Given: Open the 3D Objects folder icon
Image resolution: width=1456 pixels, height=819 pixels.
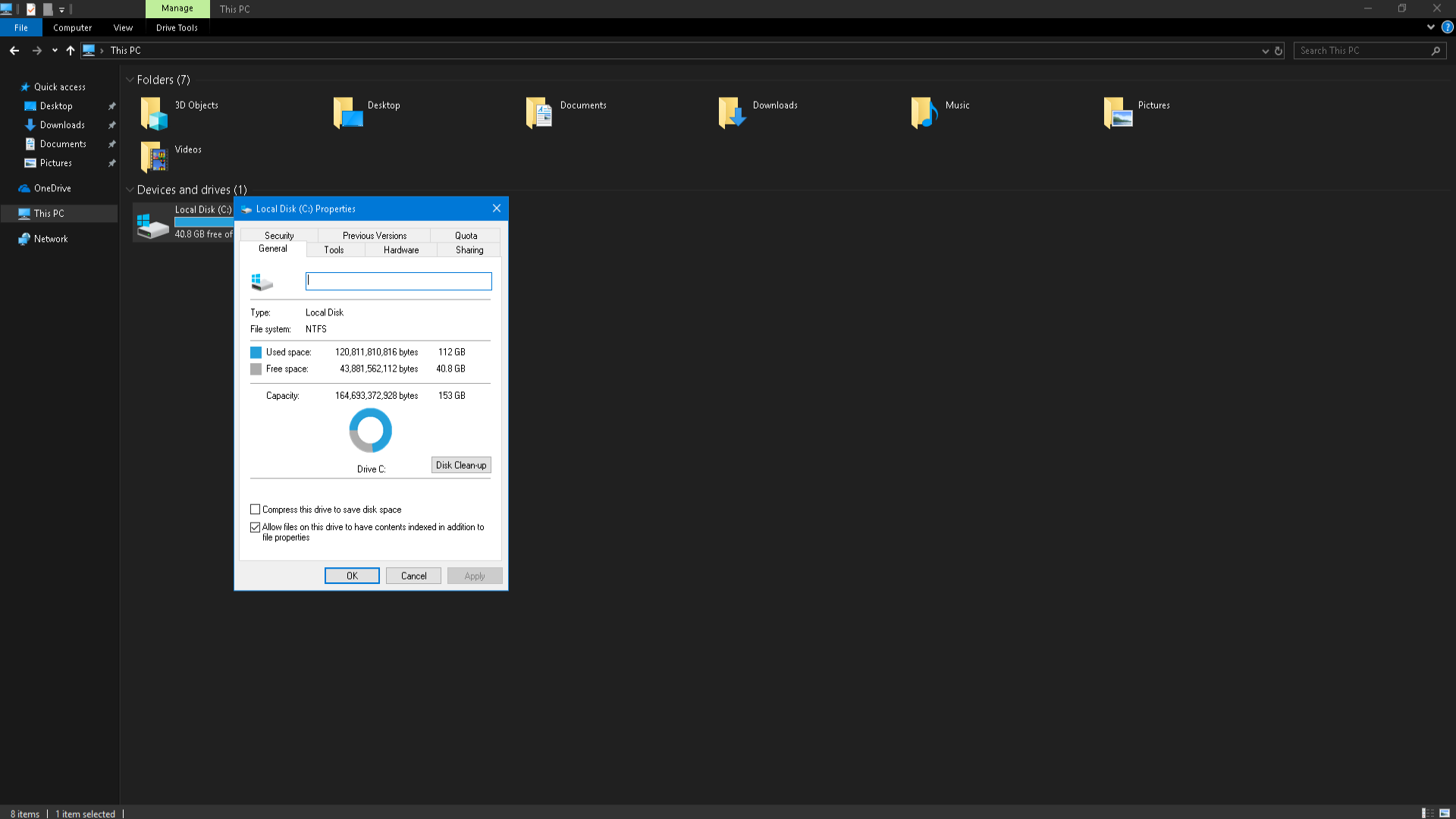Looking at the screenshot, I should click(154, 113).
